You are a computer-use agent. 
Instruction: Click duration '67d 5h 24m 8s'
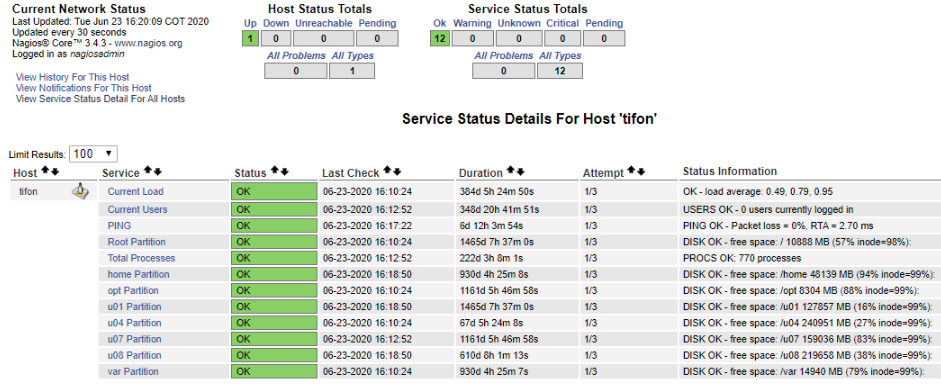pos(492,323)
